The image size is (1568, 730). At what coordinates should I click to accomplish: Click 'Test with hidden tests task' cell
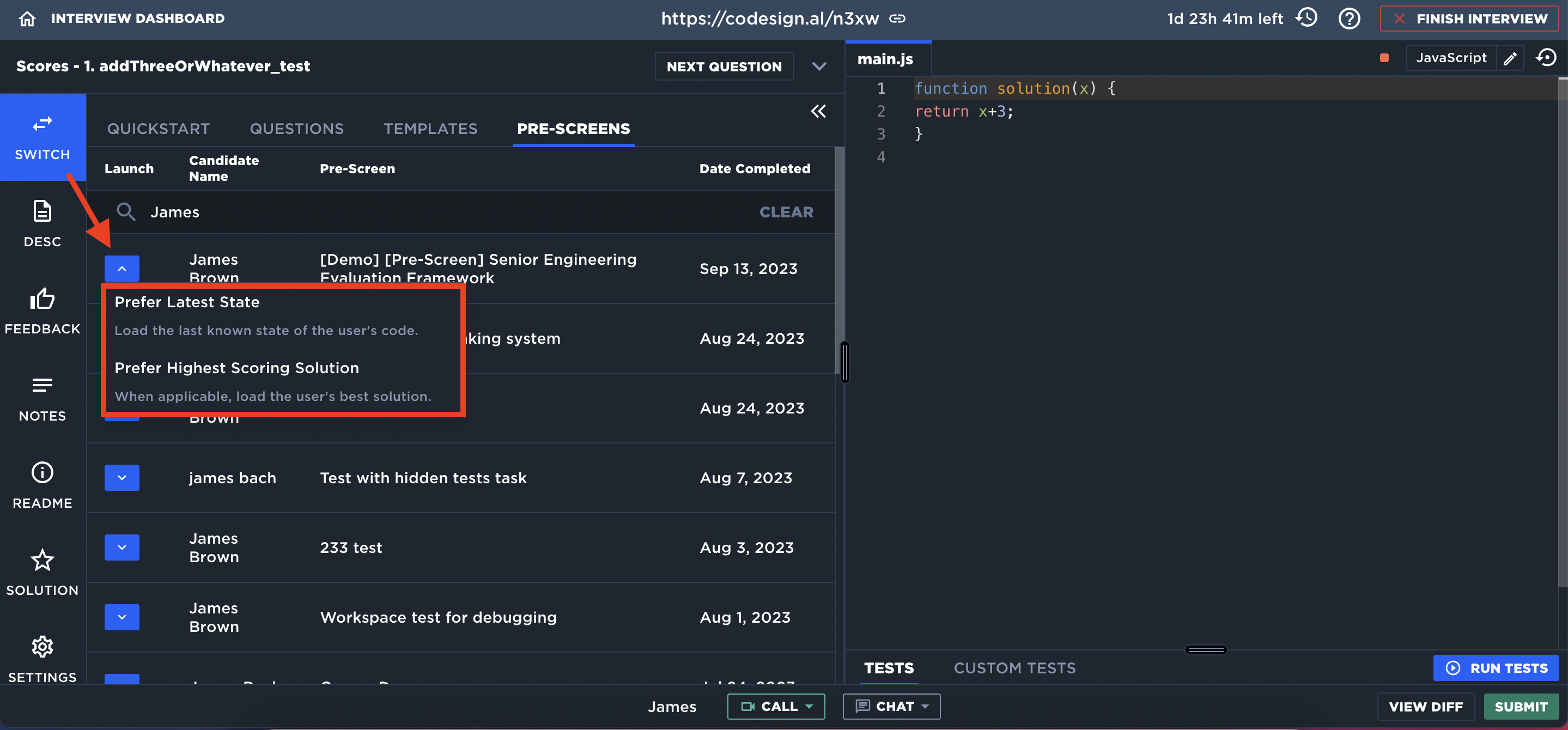pos(423,478)
